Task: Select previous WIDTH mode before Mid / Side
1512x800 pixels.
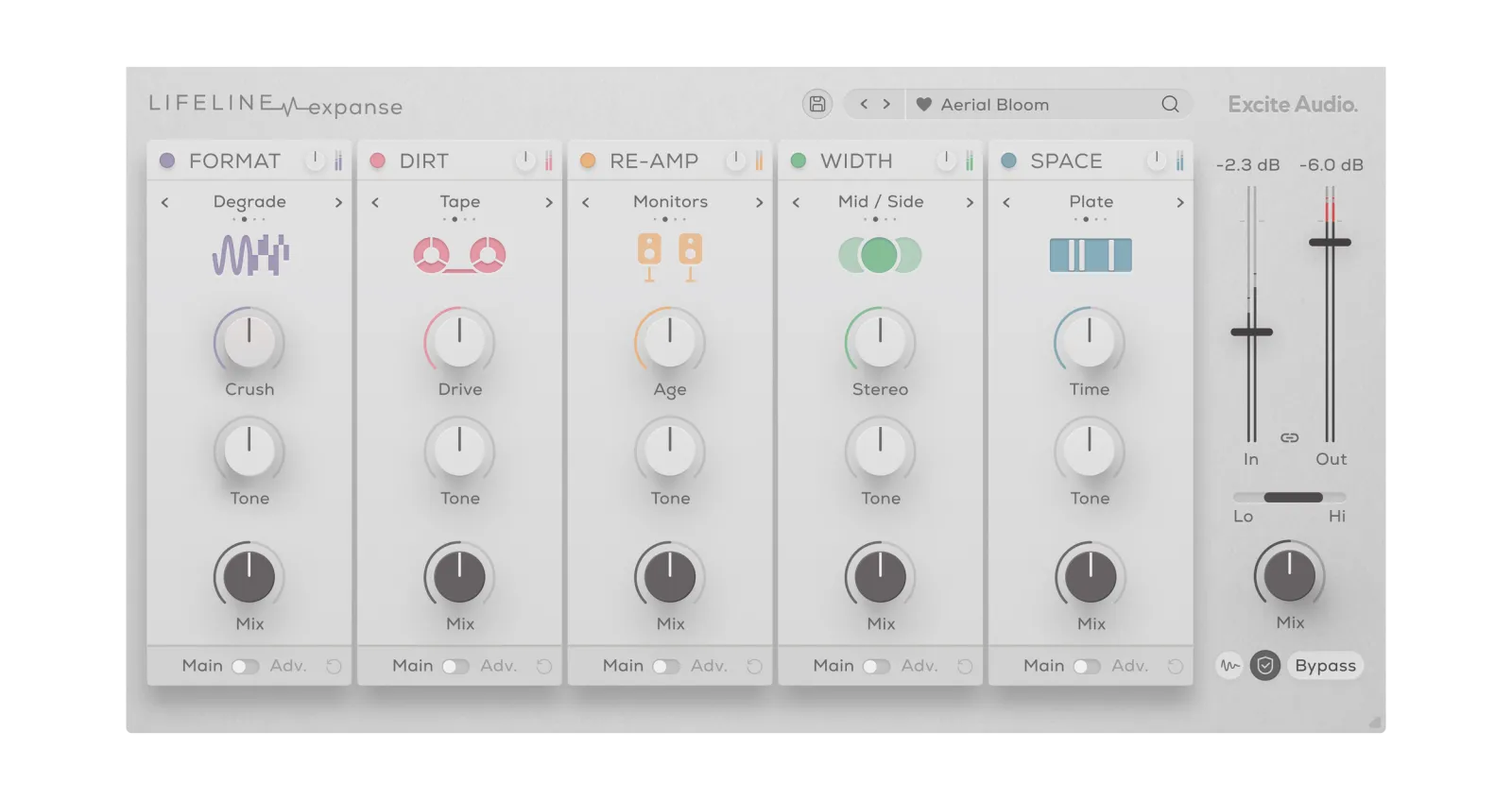Action: 796,202
